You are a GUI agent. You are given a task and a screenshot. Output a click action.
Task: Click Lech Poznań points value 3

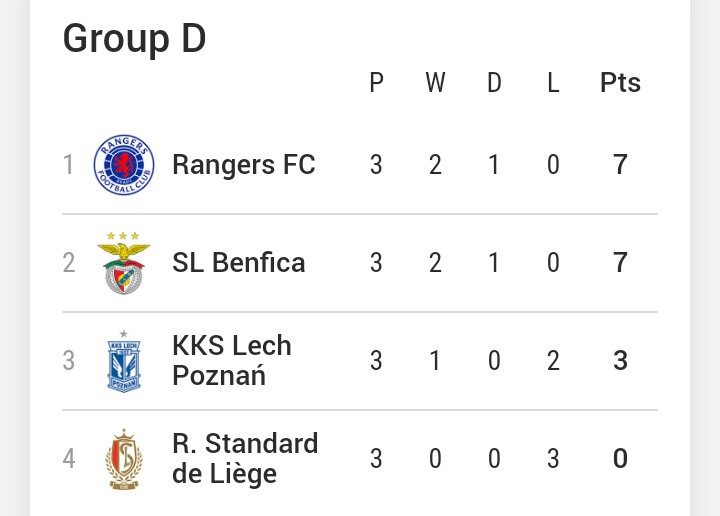click(x=620, y=360)
